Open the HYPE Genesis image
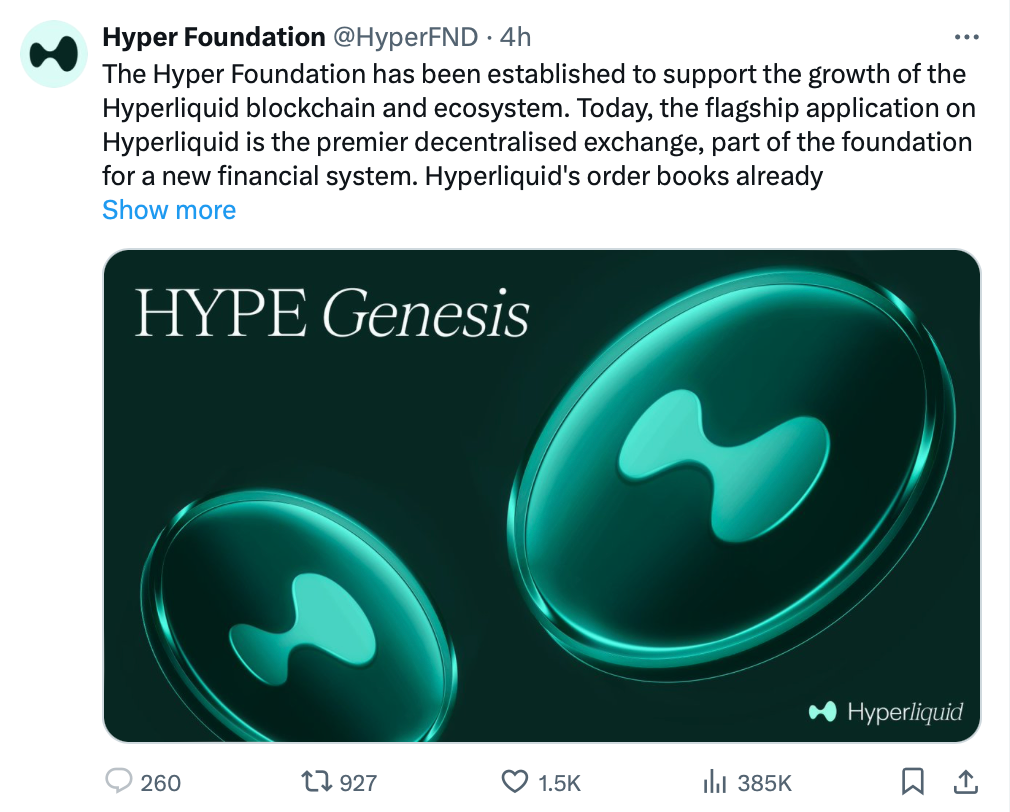This screenshot has width=1010, height=812. (x=542, y=496)
